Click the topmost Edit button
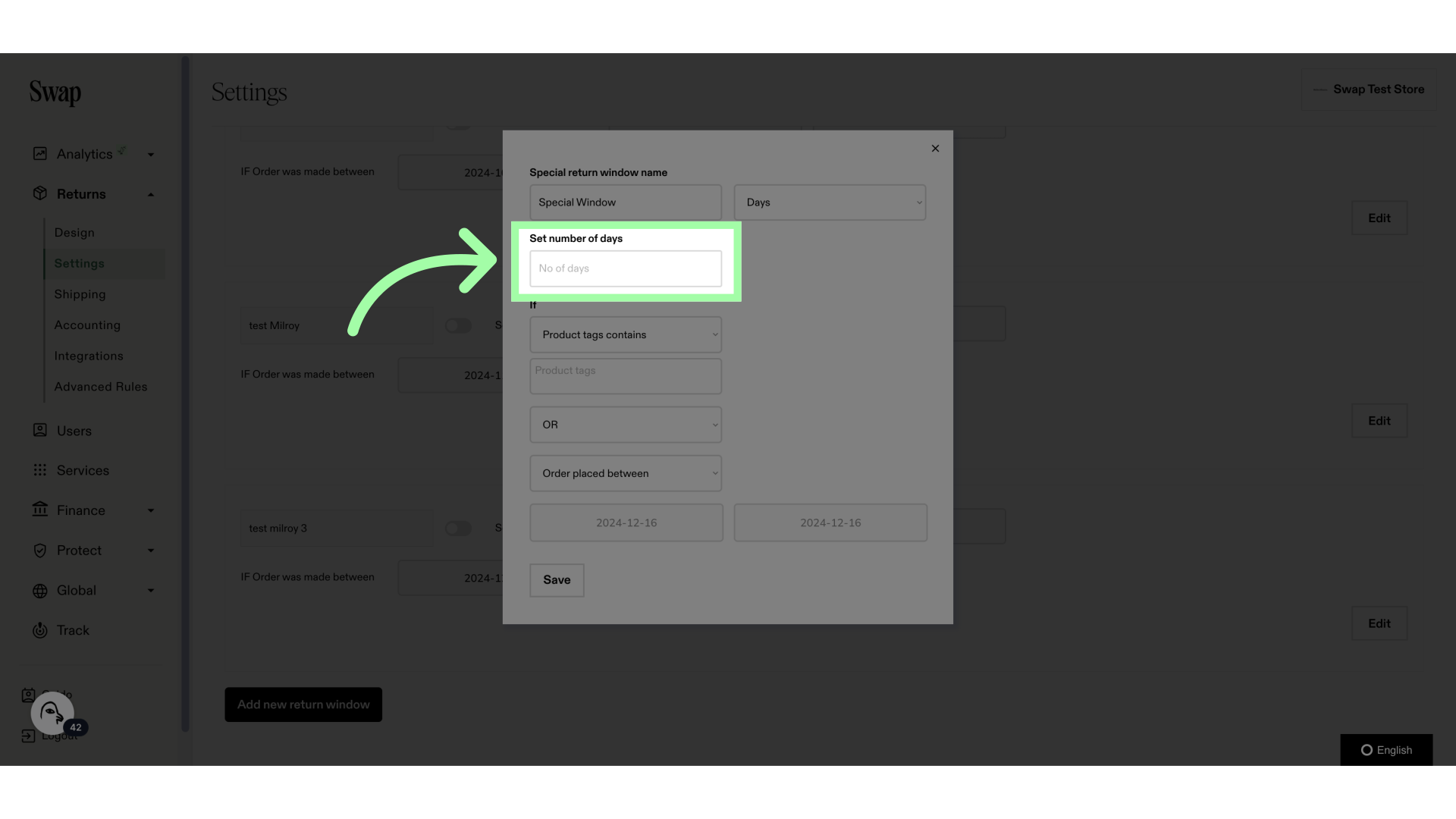This screenshot has width=1456, height=819. [x=1379, y=218]
